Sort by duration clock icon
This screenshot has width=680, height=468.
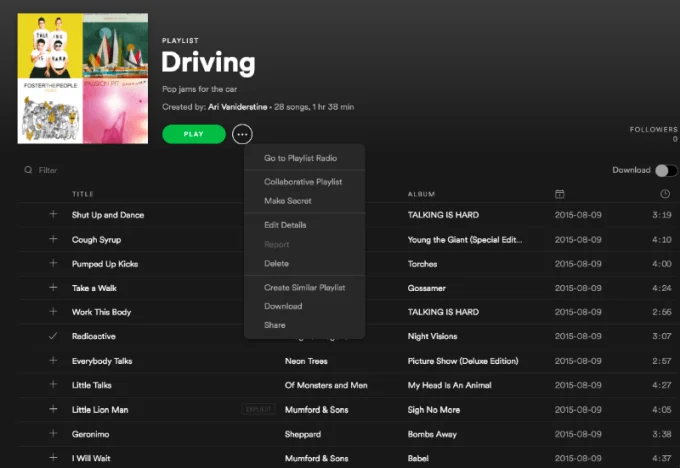click(x=665, y=194)
